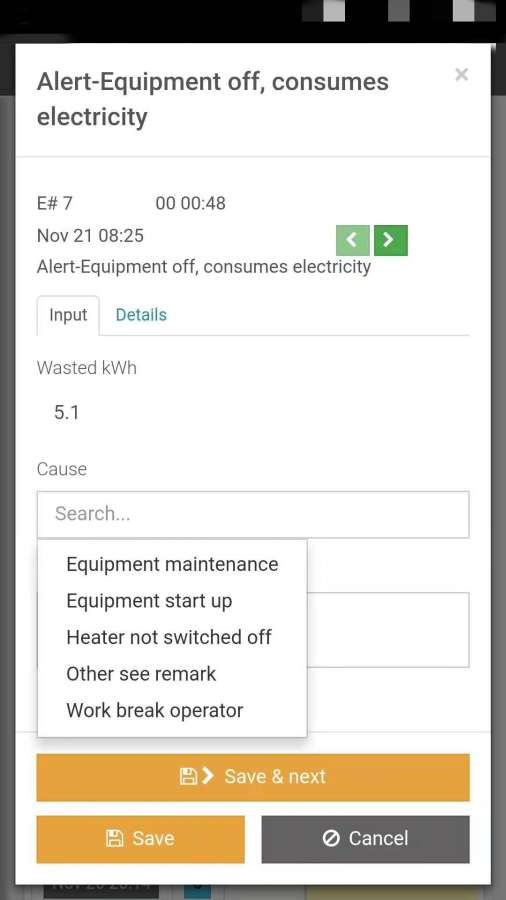
Task: Click the floppy disk icon on Save
Action: point(115,839)
